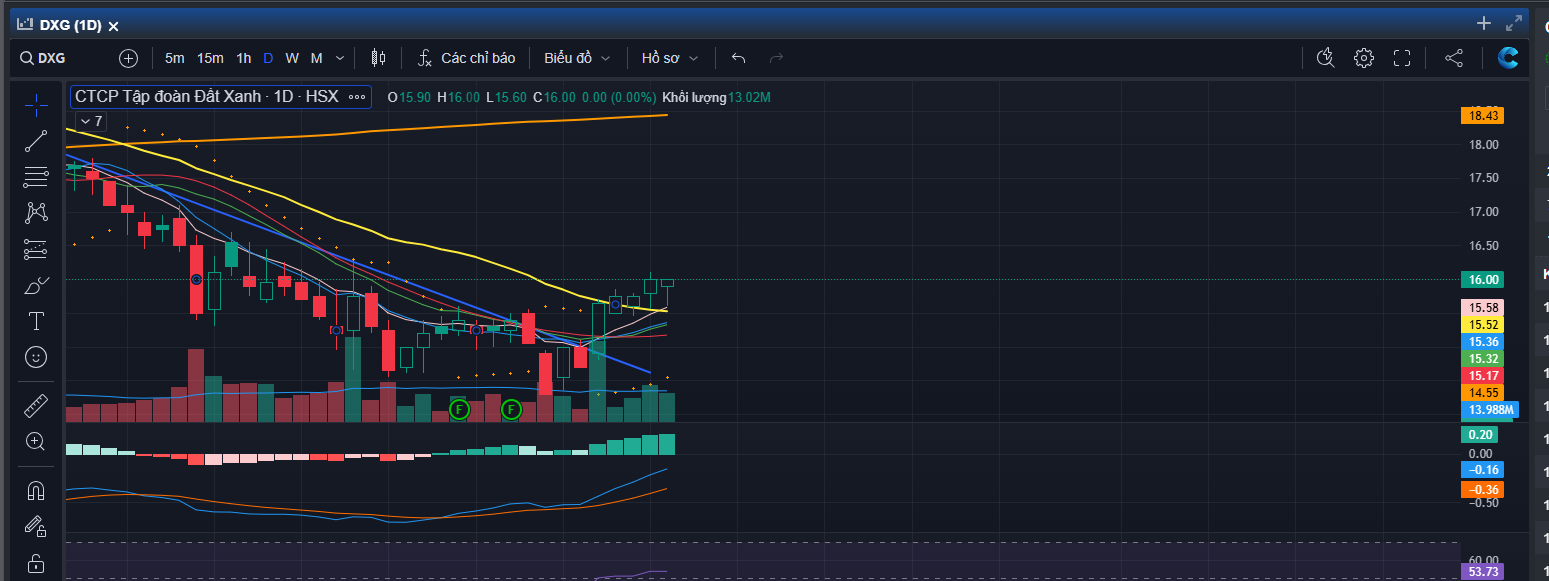
Task: Click the 14.55 orange SAR label
Action: pos(1482,393)
